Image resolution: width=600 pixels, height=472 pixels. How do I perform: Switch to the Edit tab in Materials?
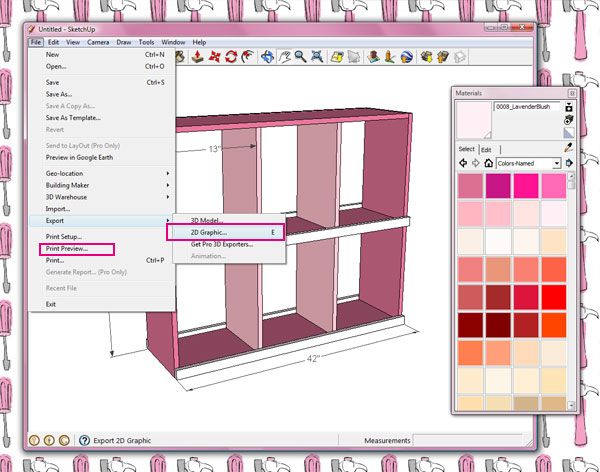[x=486, y=149]
